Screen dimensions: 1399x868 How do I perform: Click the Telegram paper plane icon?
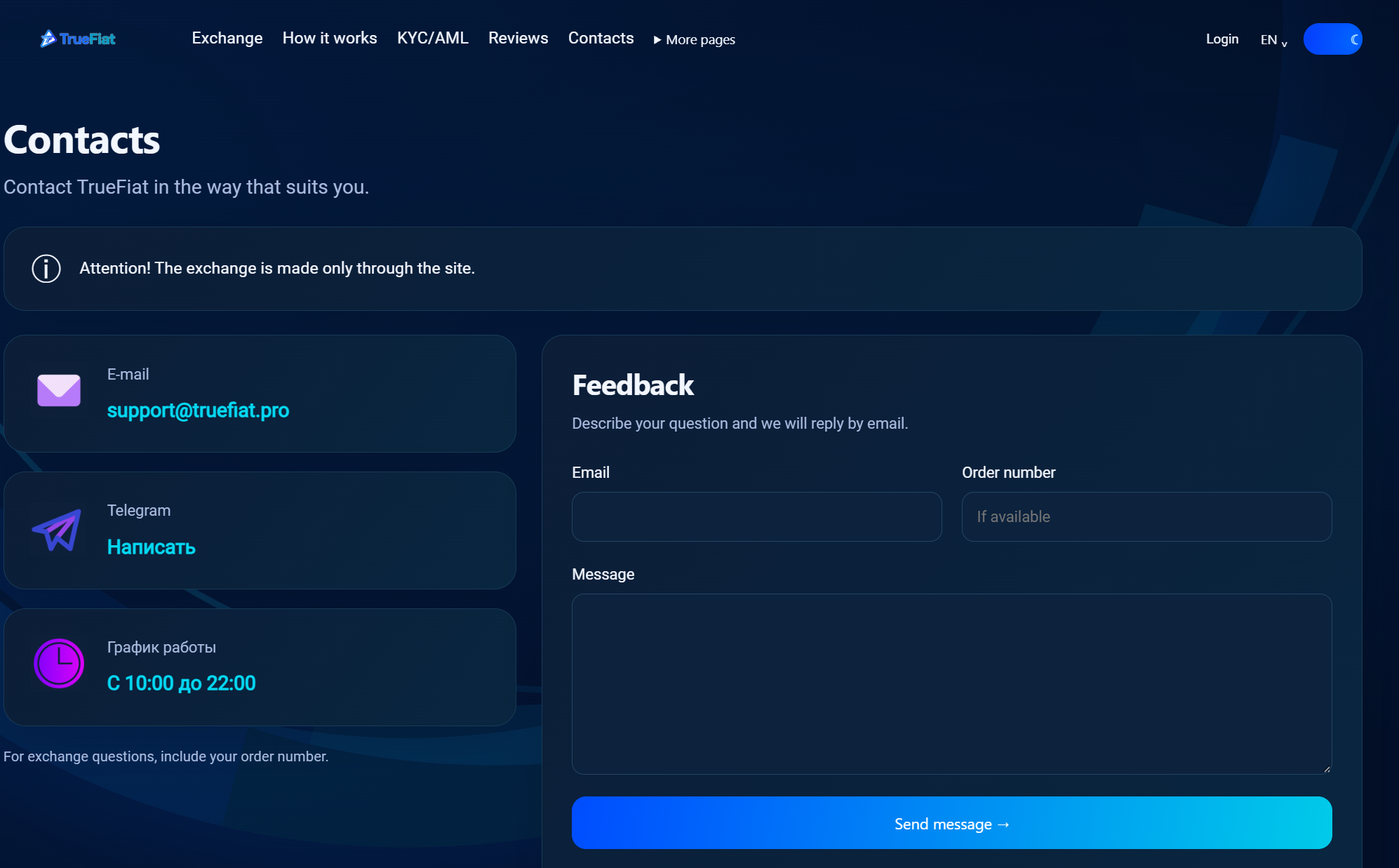[58, 530]
